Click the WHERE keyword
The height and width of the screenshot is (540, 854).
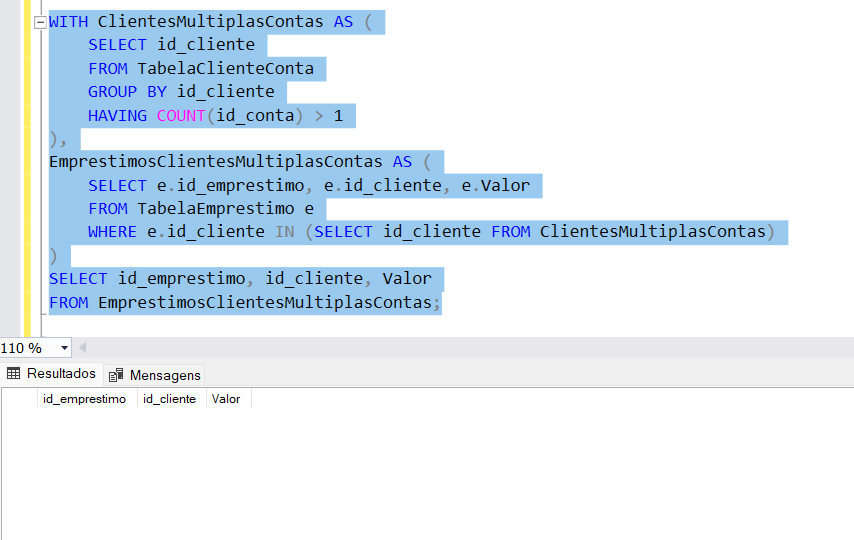tap(112, 232)
